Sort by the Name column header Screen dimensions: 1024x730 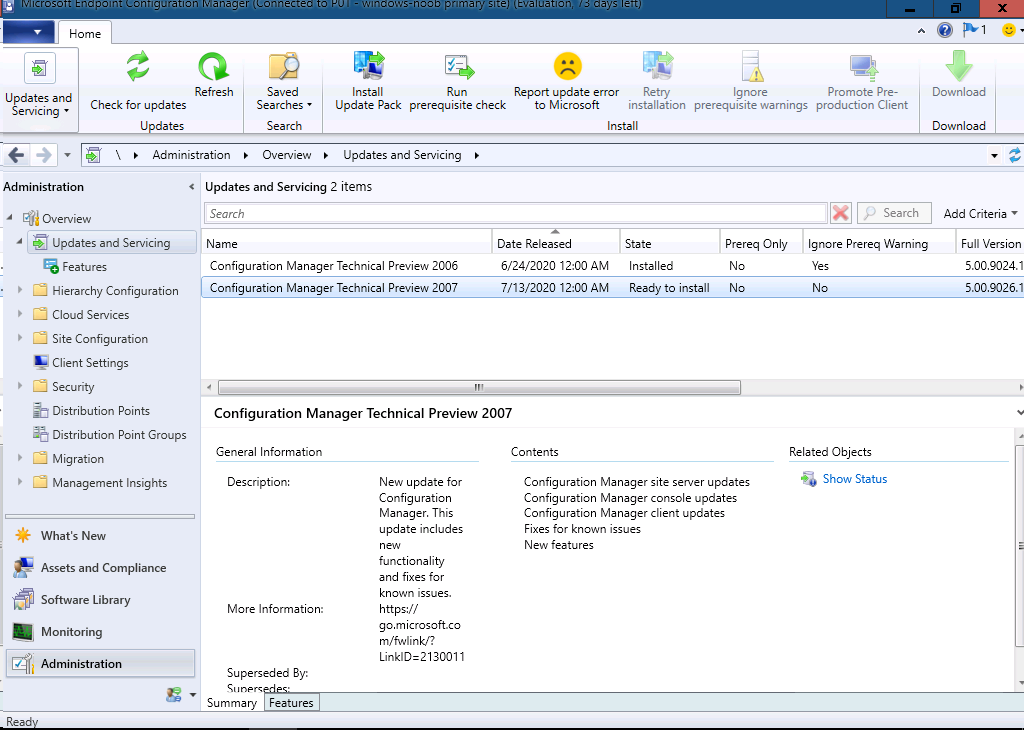[x=346, y=243]
